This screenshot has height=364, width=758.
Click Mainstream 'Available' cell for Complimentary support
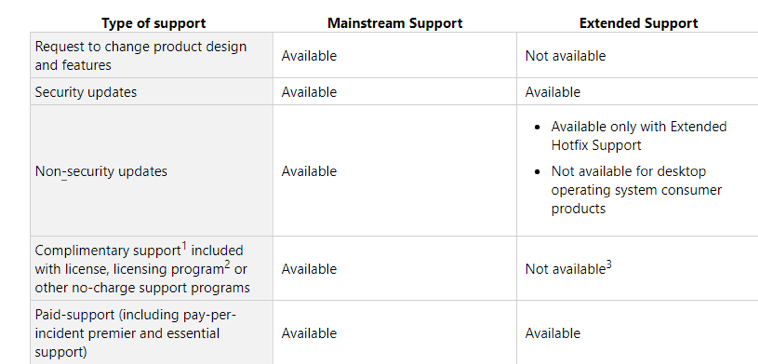point(309,269)
